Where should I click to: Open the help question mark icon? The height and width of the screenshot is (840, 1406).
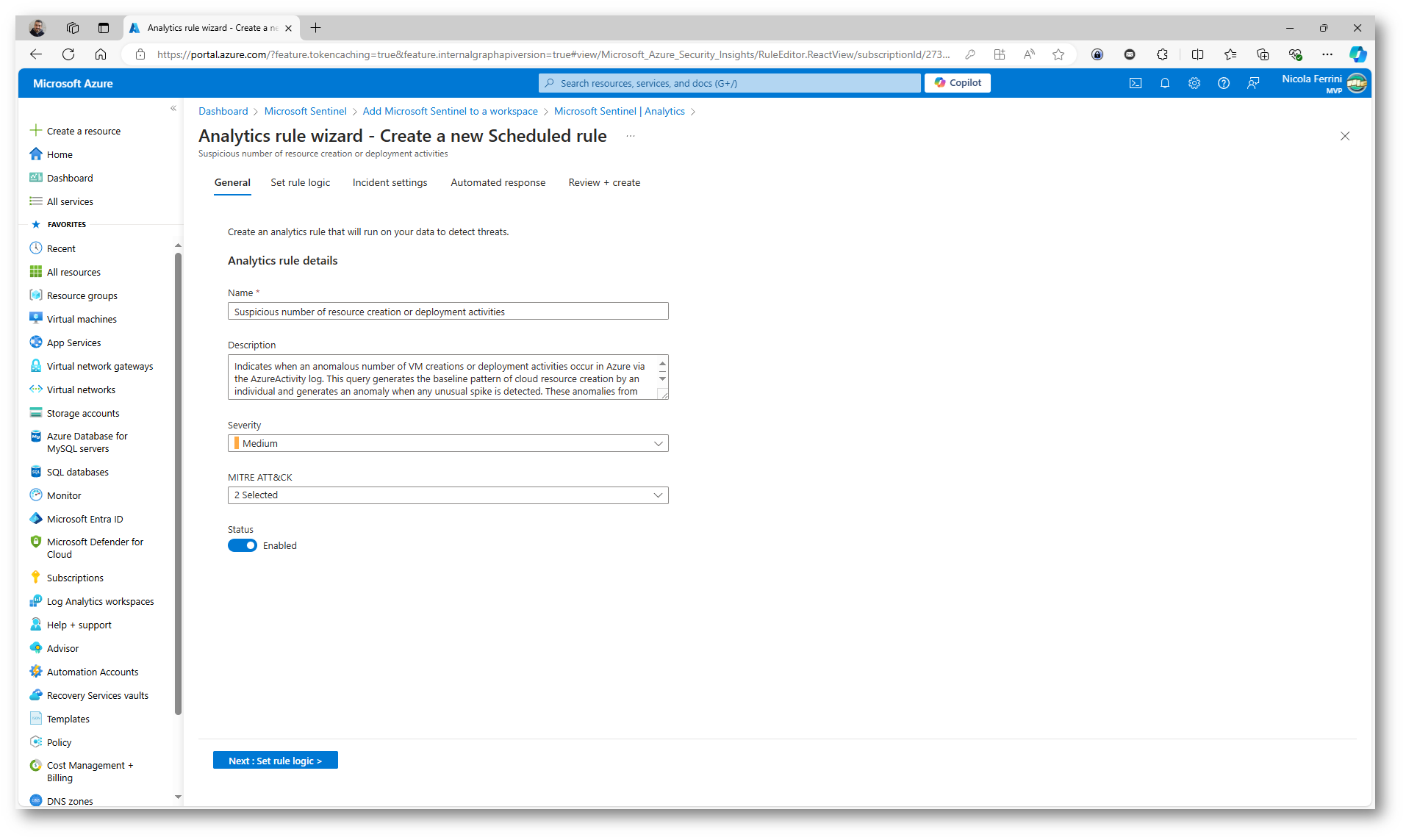coord(1224,83)
